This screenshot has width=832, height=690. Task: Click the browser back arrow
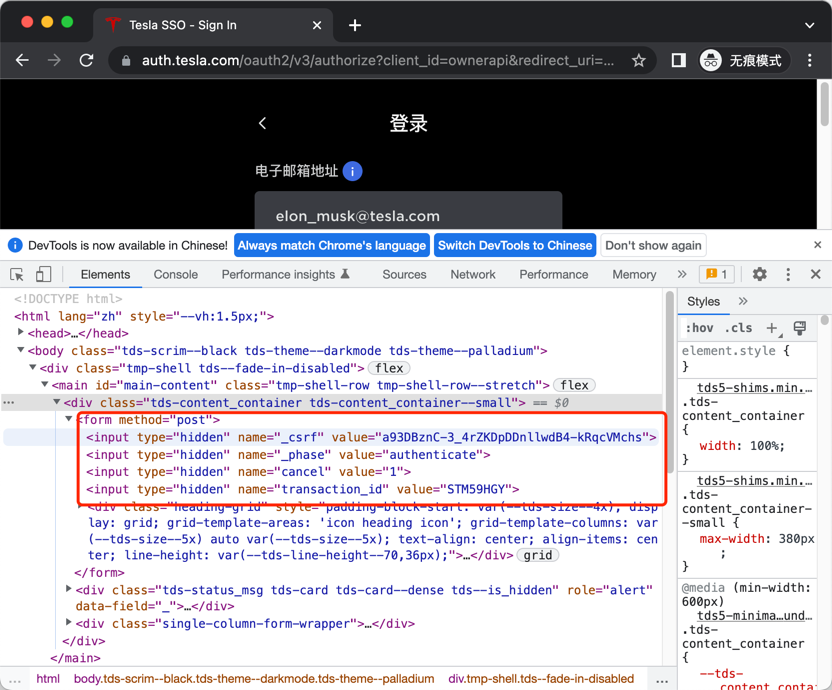click(x=22, y=61)
